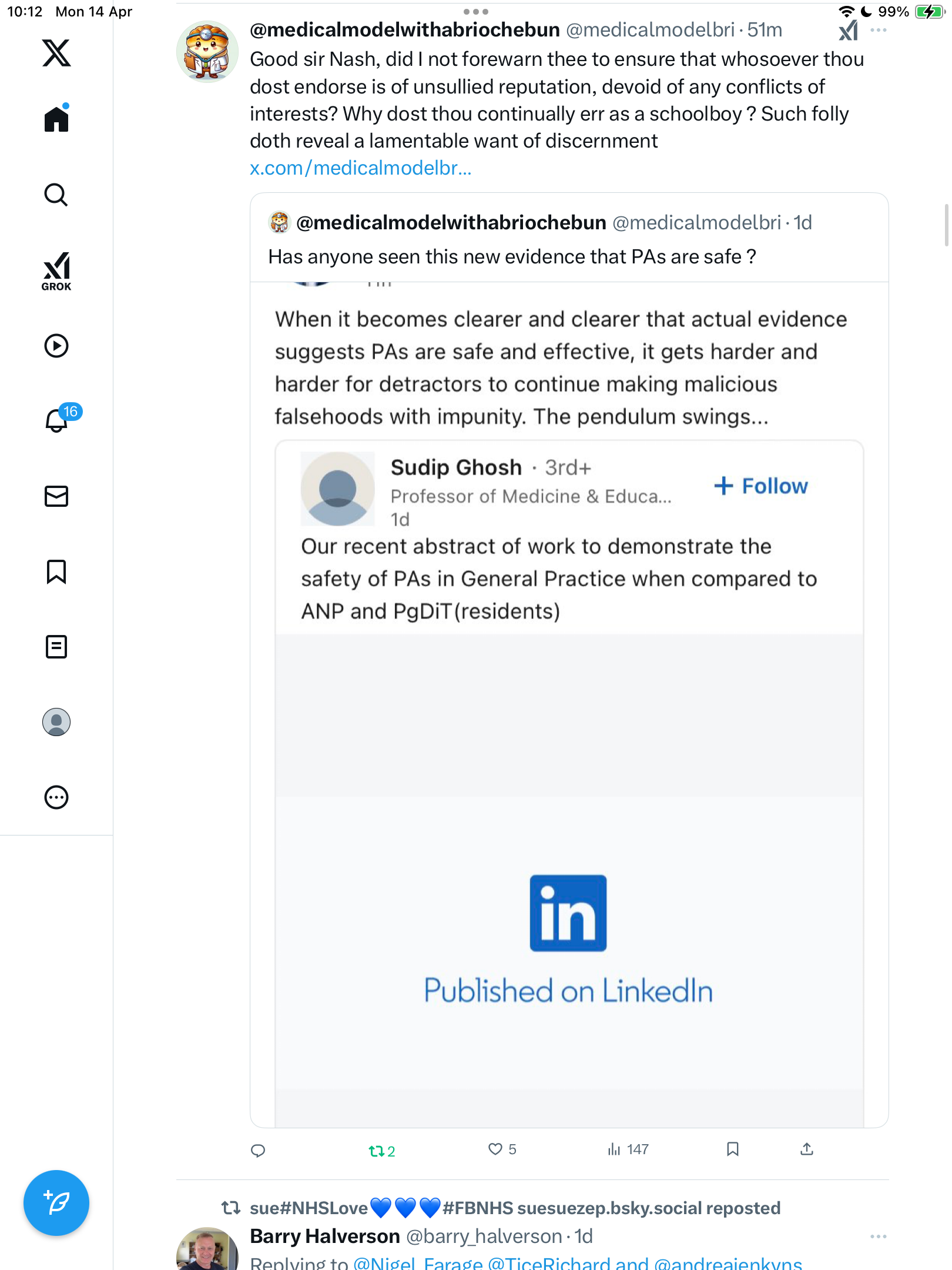The height and width of the screenshot is (1270, 952).
Task: Open Lists icon in the sidebar
Action: pyautogui.click(x=56, y=647)
